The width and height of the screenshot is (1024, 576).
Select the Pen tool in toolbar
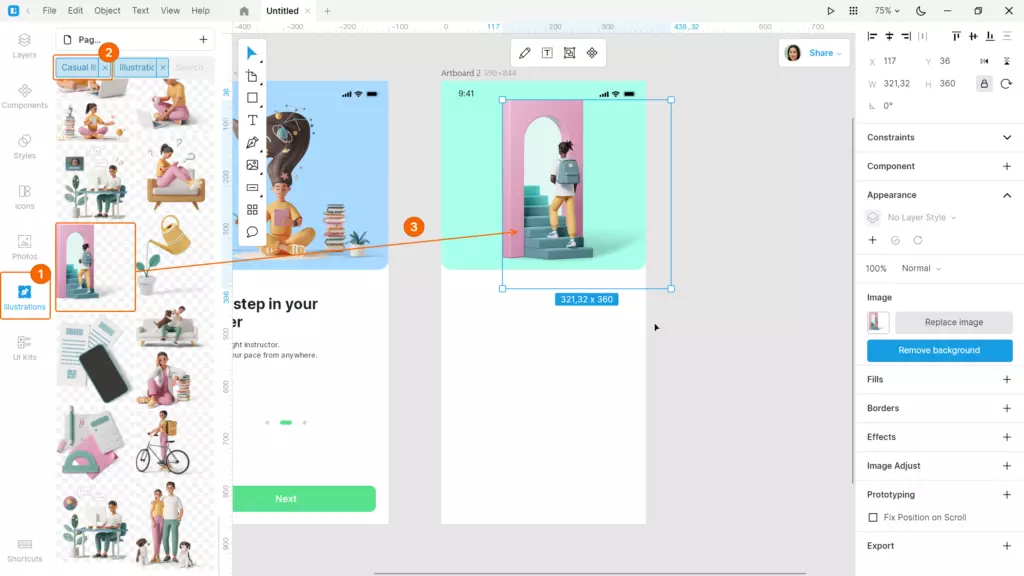point(252,142)
